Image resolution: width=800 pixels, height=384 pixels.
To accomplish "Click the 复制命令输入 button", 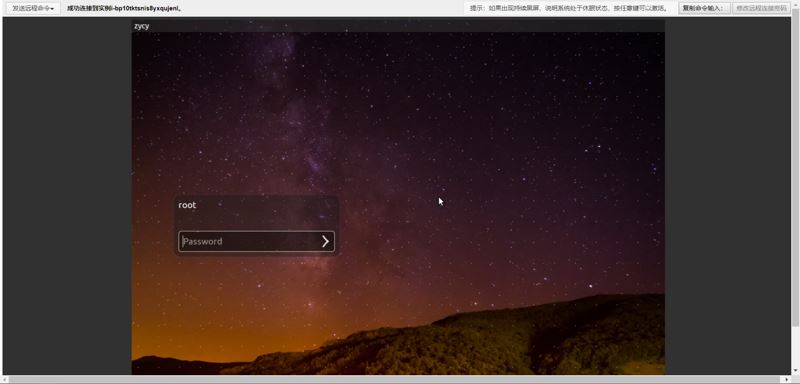I will 704,8.
